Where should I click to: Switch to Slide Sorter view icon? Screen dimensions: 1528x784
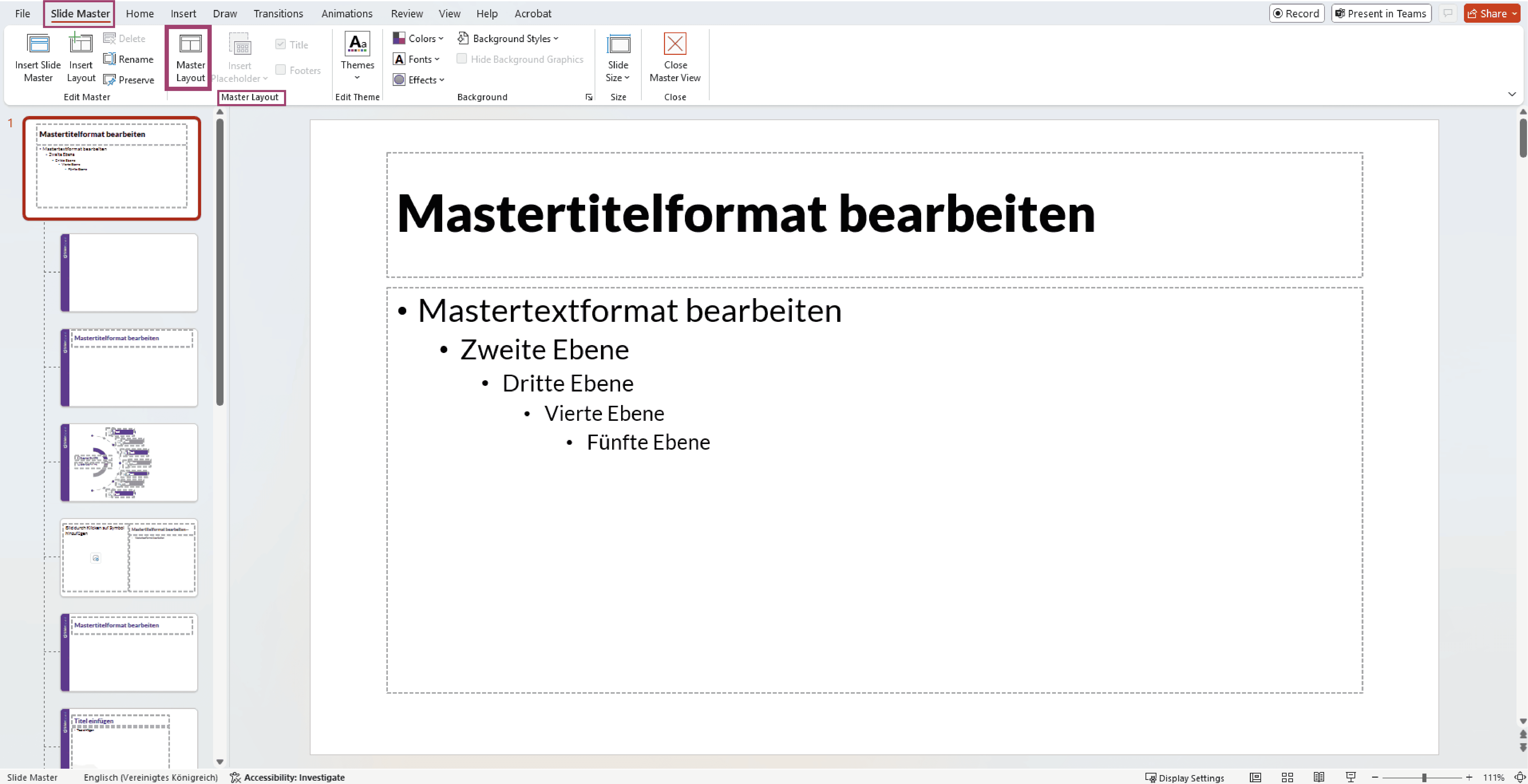[1287, 777]
